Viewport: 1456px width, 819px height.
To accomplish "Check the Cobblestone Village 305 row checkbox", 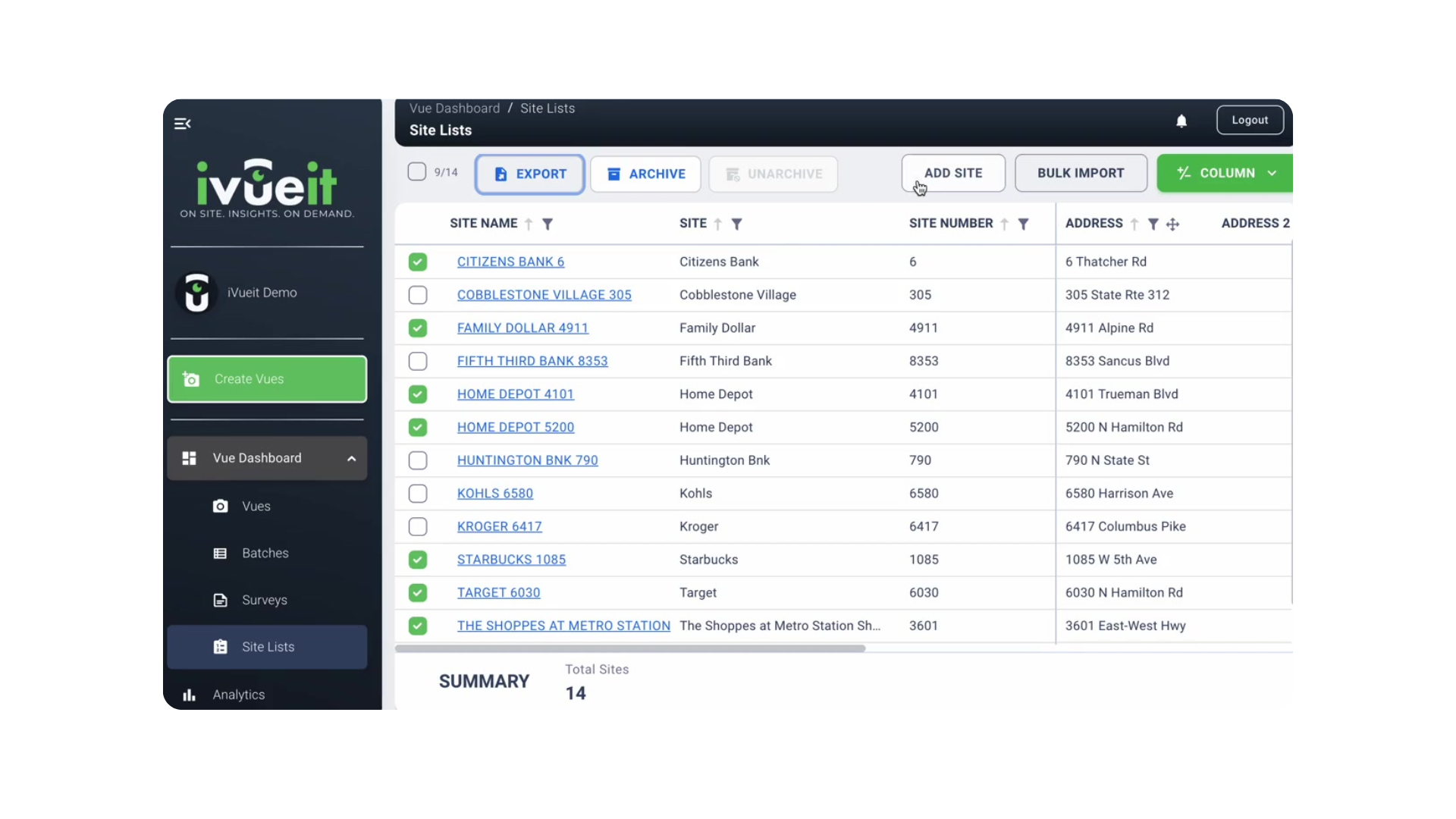I will coord(418,295).
